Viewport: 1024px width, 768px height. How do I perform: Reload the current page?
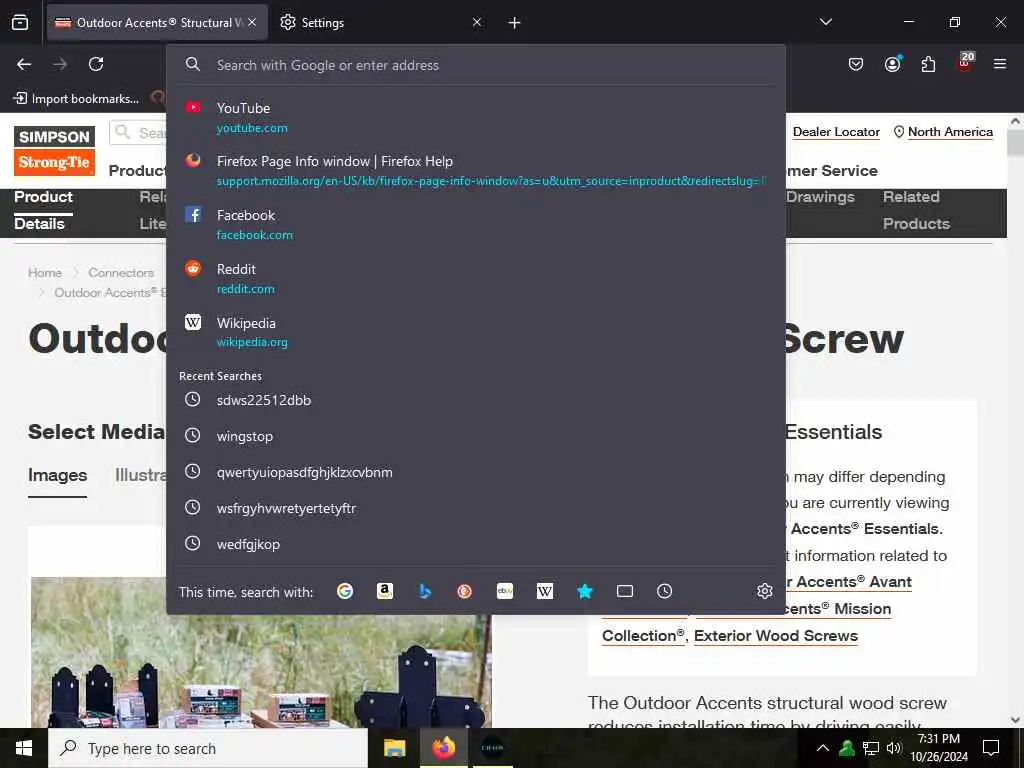(96, 64)
